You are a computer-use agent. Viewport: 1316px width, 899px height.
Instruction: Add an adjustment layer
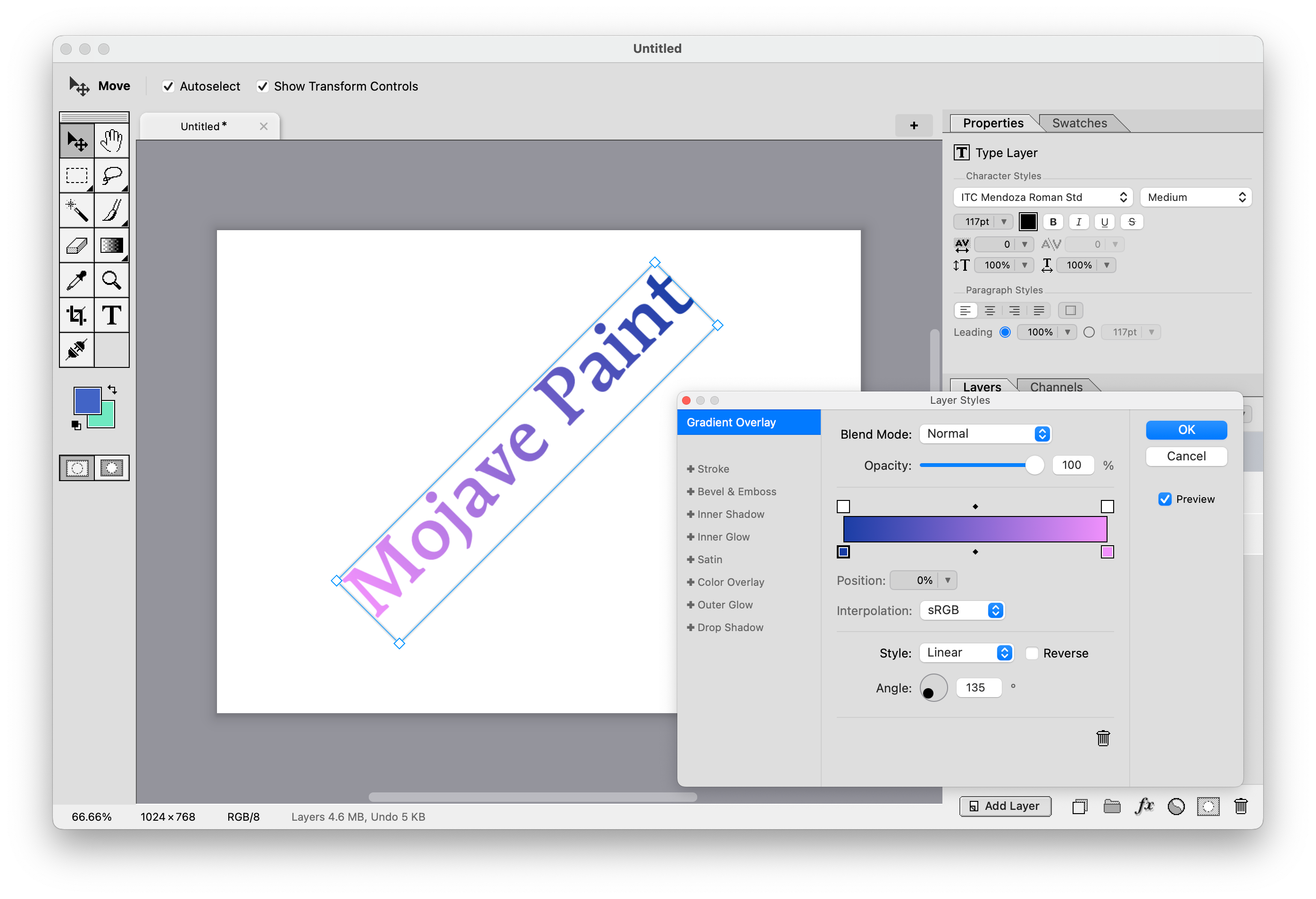pyautogui.click(x=1176, y=806)
